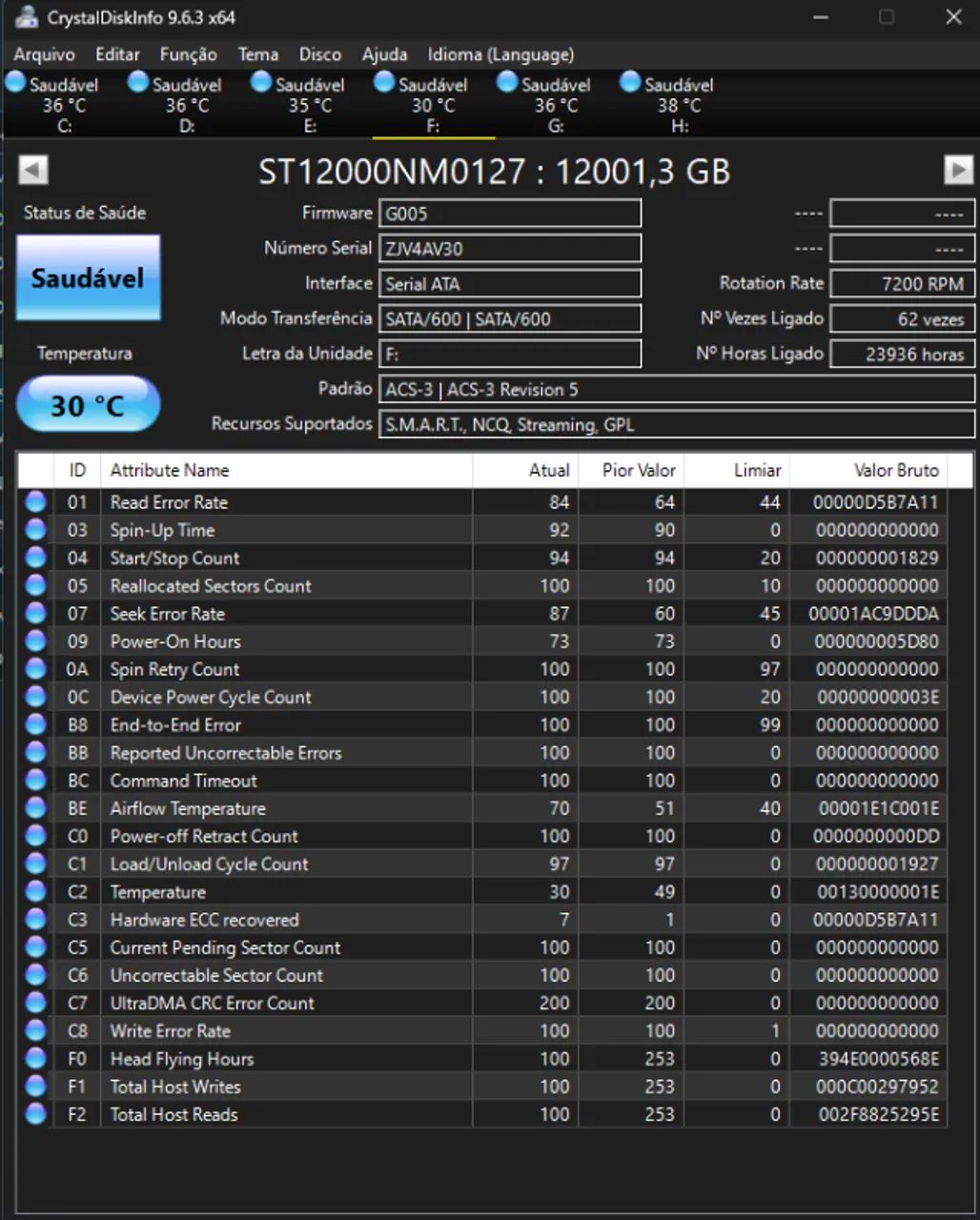980x1220 pixels.
Task: Click status icon for Write Error Rate
Action: 35,1030
